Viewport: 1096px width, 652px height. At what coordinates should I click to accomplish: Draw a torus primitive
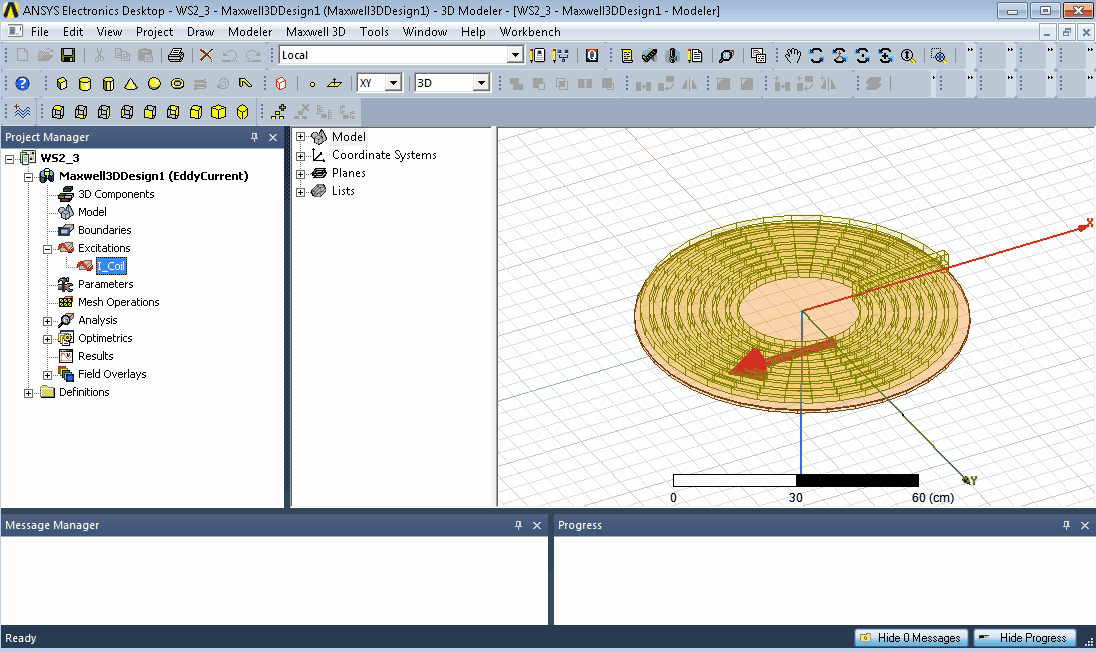178,84
